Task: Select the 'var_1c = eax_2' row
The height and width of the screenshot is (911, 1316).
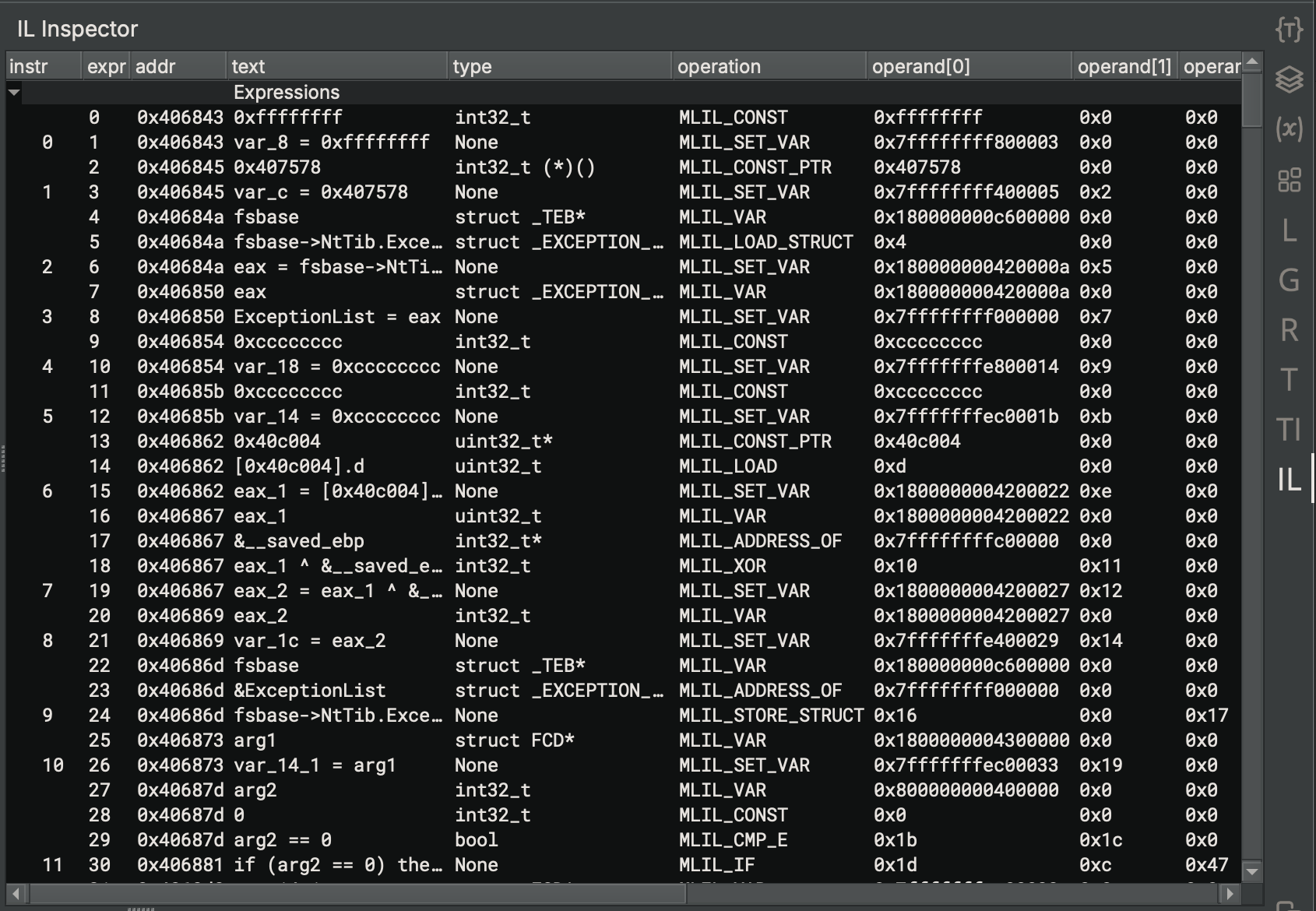Action: pos(623,641)
